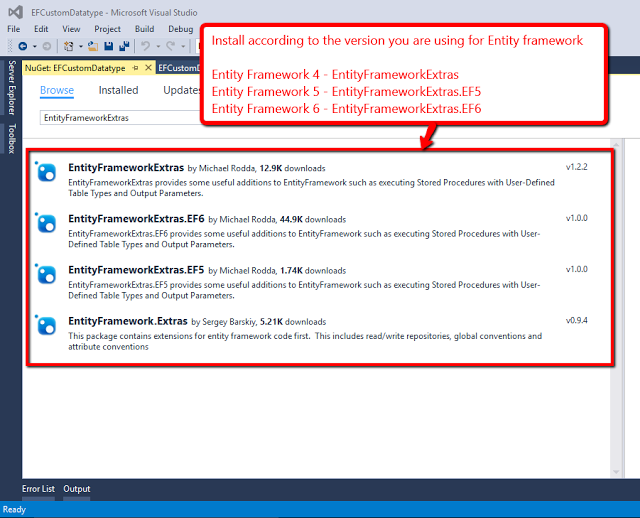Click the package list scrollbar up arrow
Image resolution: width=640 pixels, height=518 pixels.
[616, 145]
